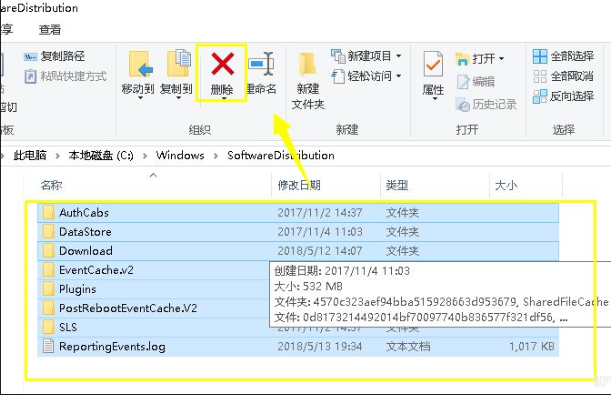Click 本地磁盘 (C:) in the address bar
Viewport: 611px width, 395px height.
[x=101, y=155]
